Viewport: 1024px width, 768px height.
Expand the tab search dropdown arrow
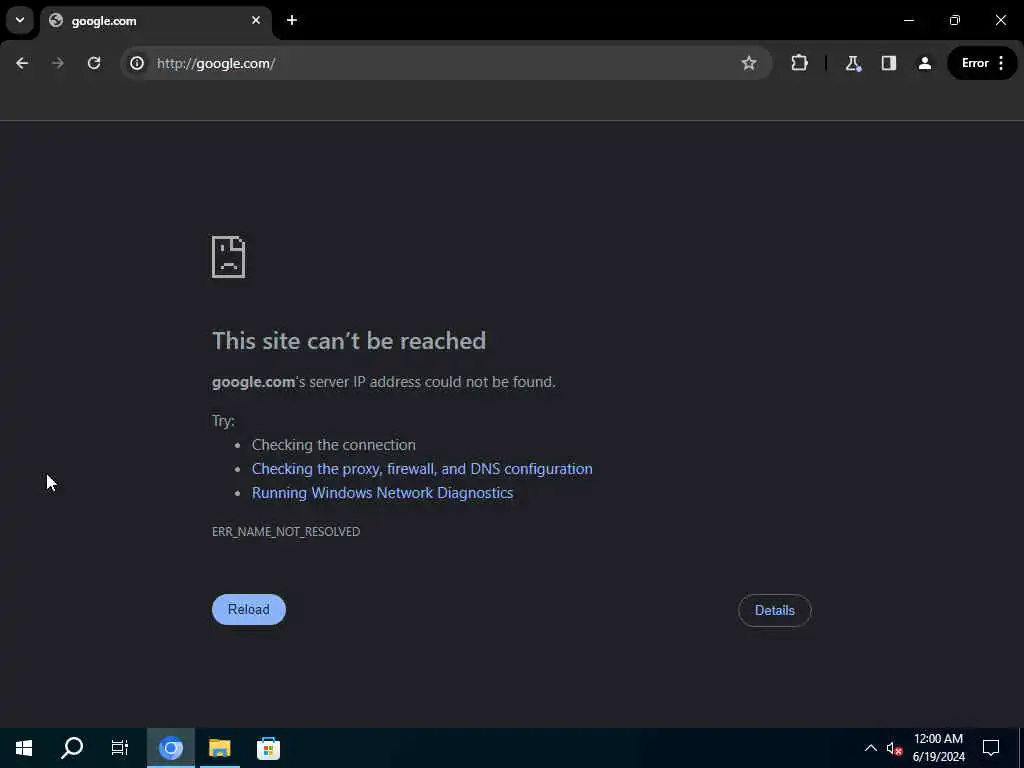click(x=20, y=20)
